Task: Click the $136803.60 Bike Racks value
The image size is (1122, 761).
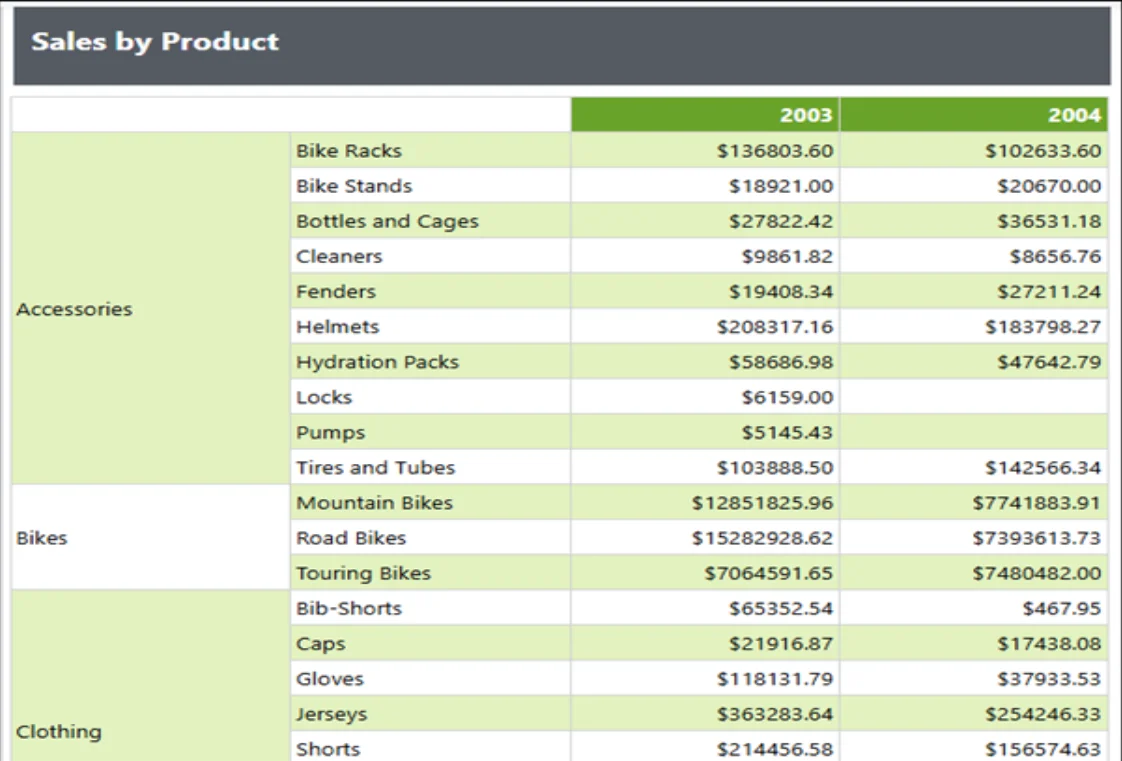Action: pyautogui.click(x=775, y=150)
